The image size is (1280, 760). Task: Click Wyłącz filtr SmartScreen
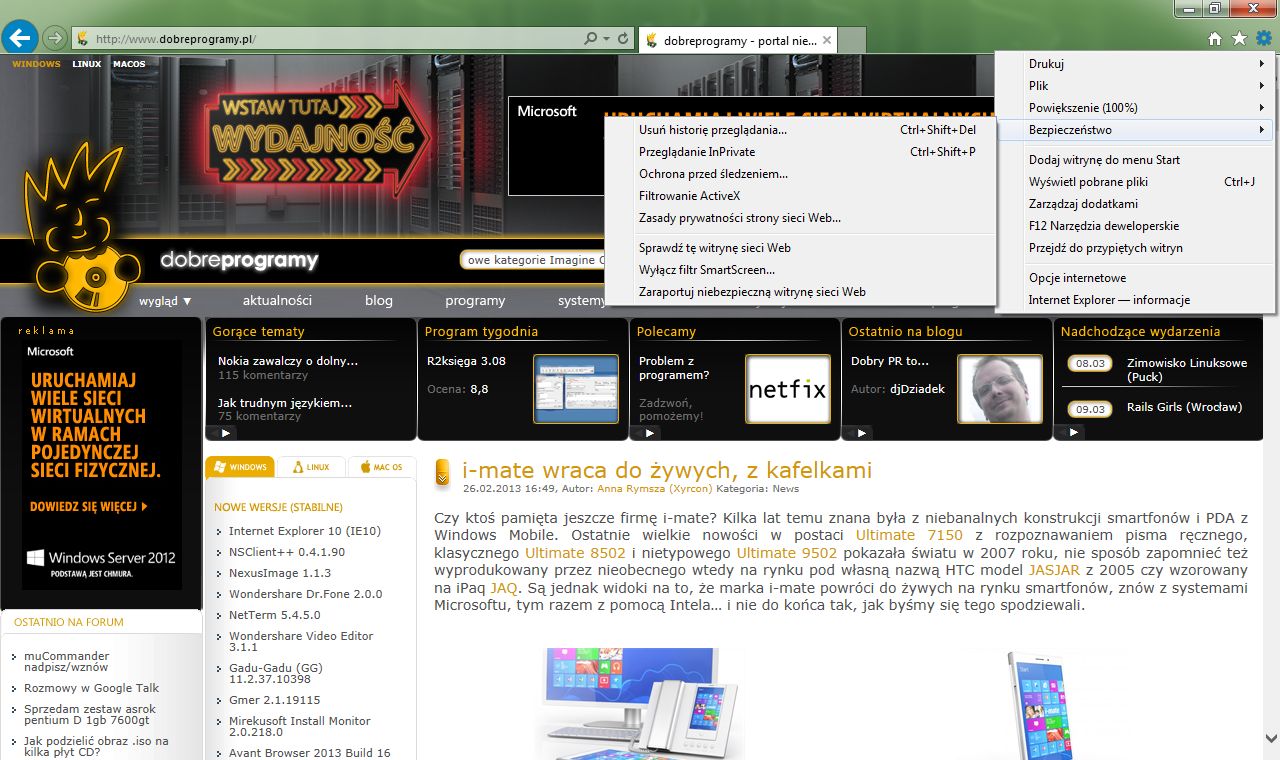(x=801, y=270)
